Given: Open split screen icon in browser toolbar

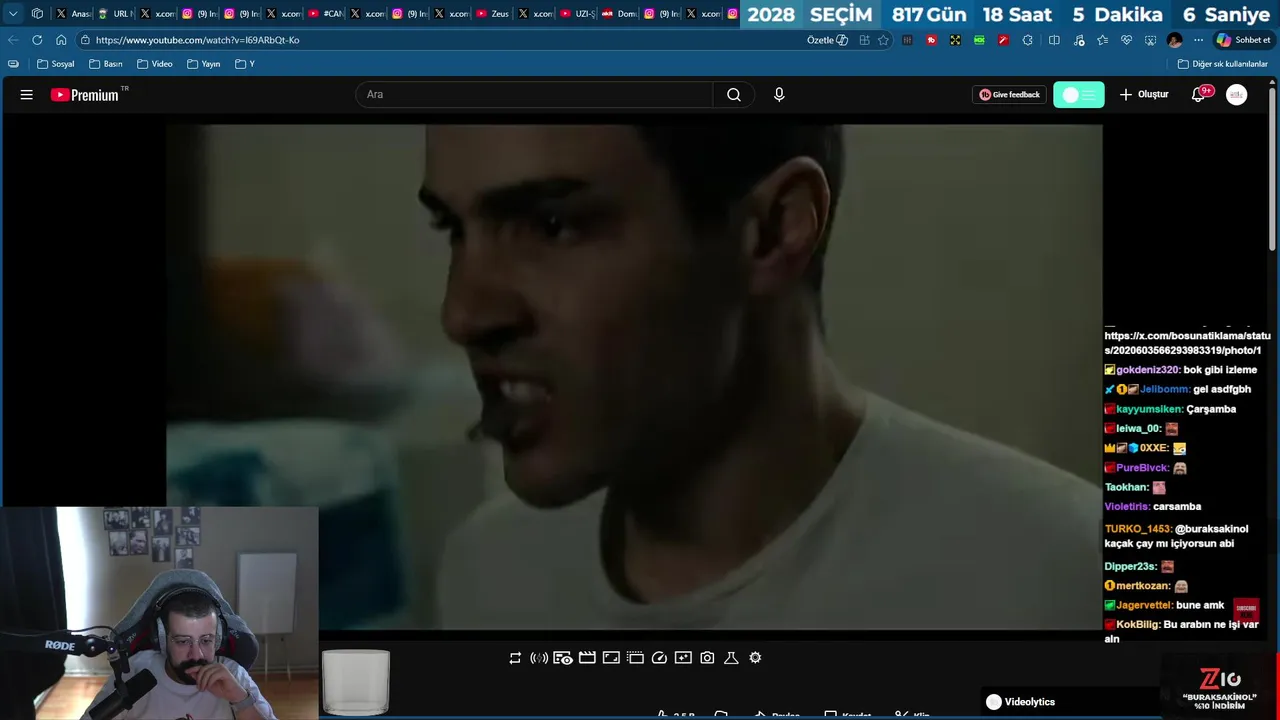Looking at the screenshot, I should click(1054, 40).
